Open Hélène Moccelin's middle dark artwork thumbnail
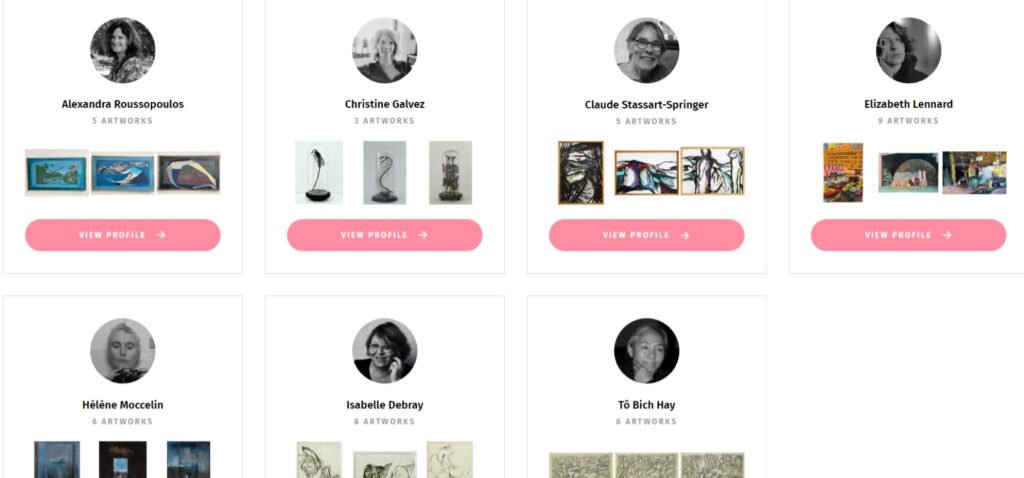1024x478 pixels. (123, 460)
